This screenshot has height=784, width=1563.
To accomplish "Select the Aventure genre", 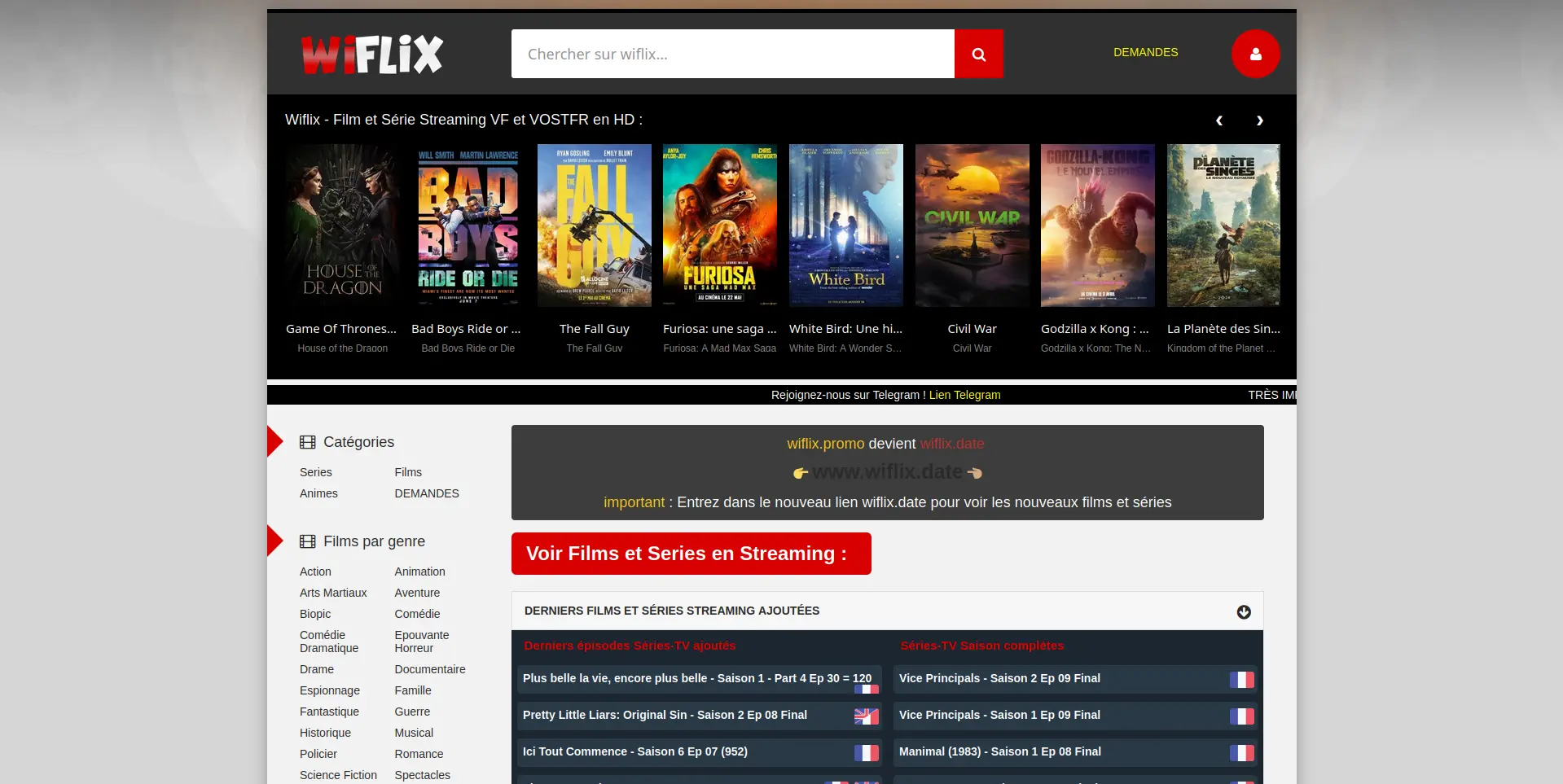I will [417, 593].
